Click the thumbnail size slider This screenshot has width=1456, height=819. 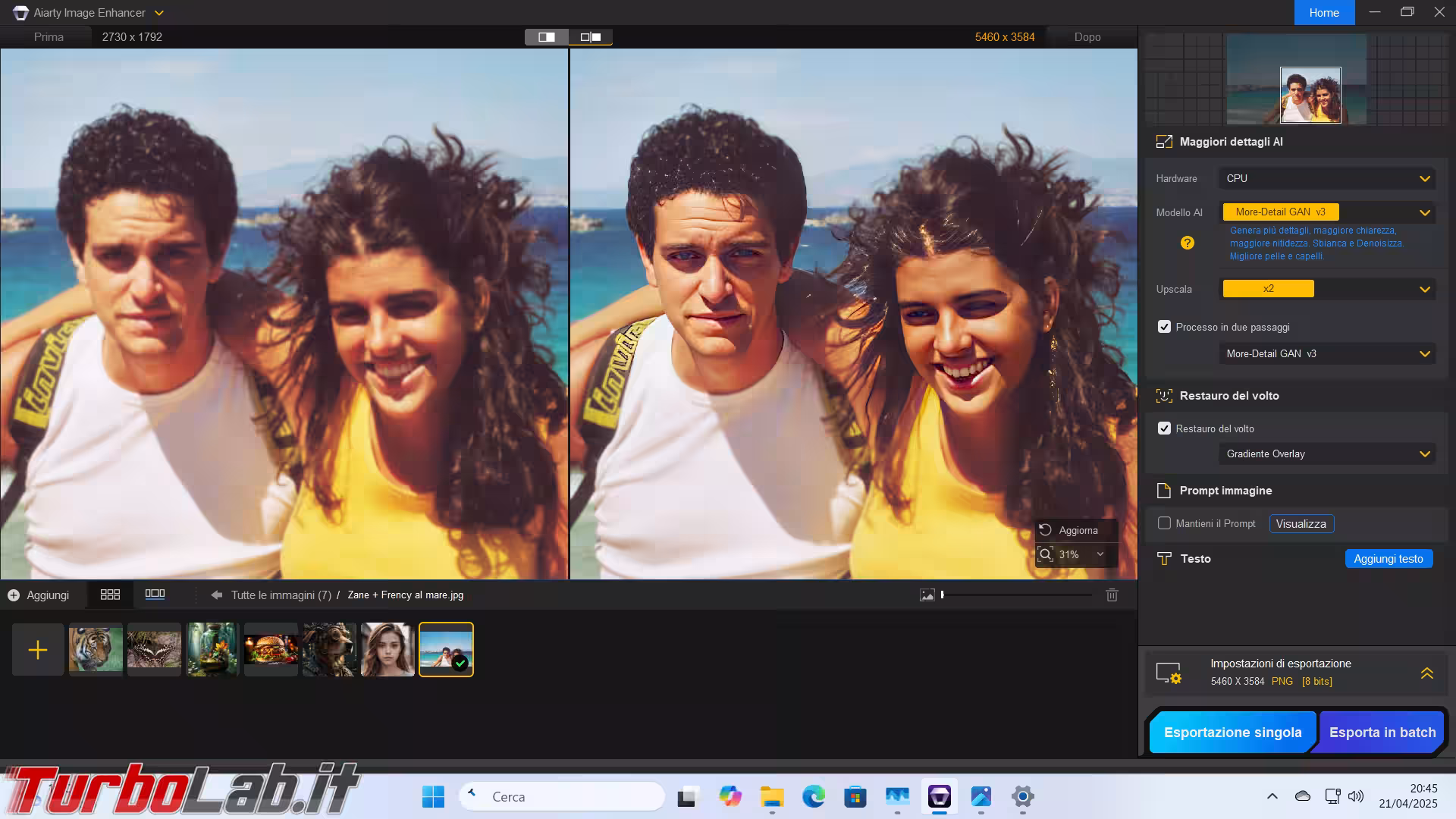(1016, 595)
